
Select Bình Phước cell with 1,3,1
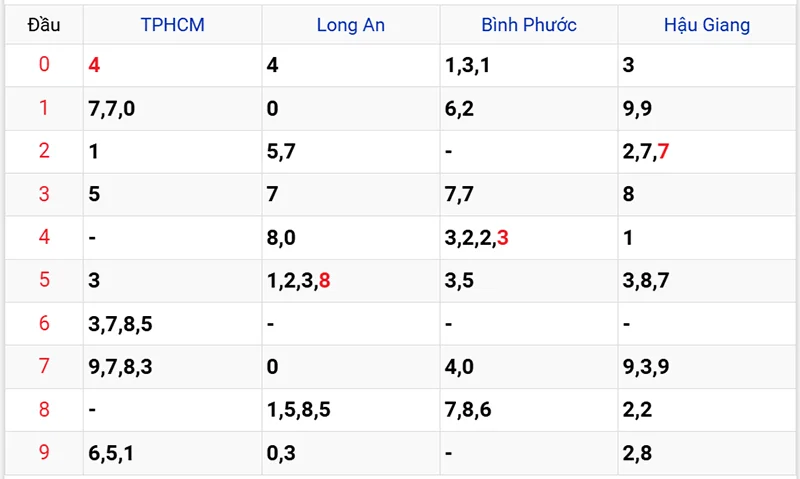[x=468, y=66]
